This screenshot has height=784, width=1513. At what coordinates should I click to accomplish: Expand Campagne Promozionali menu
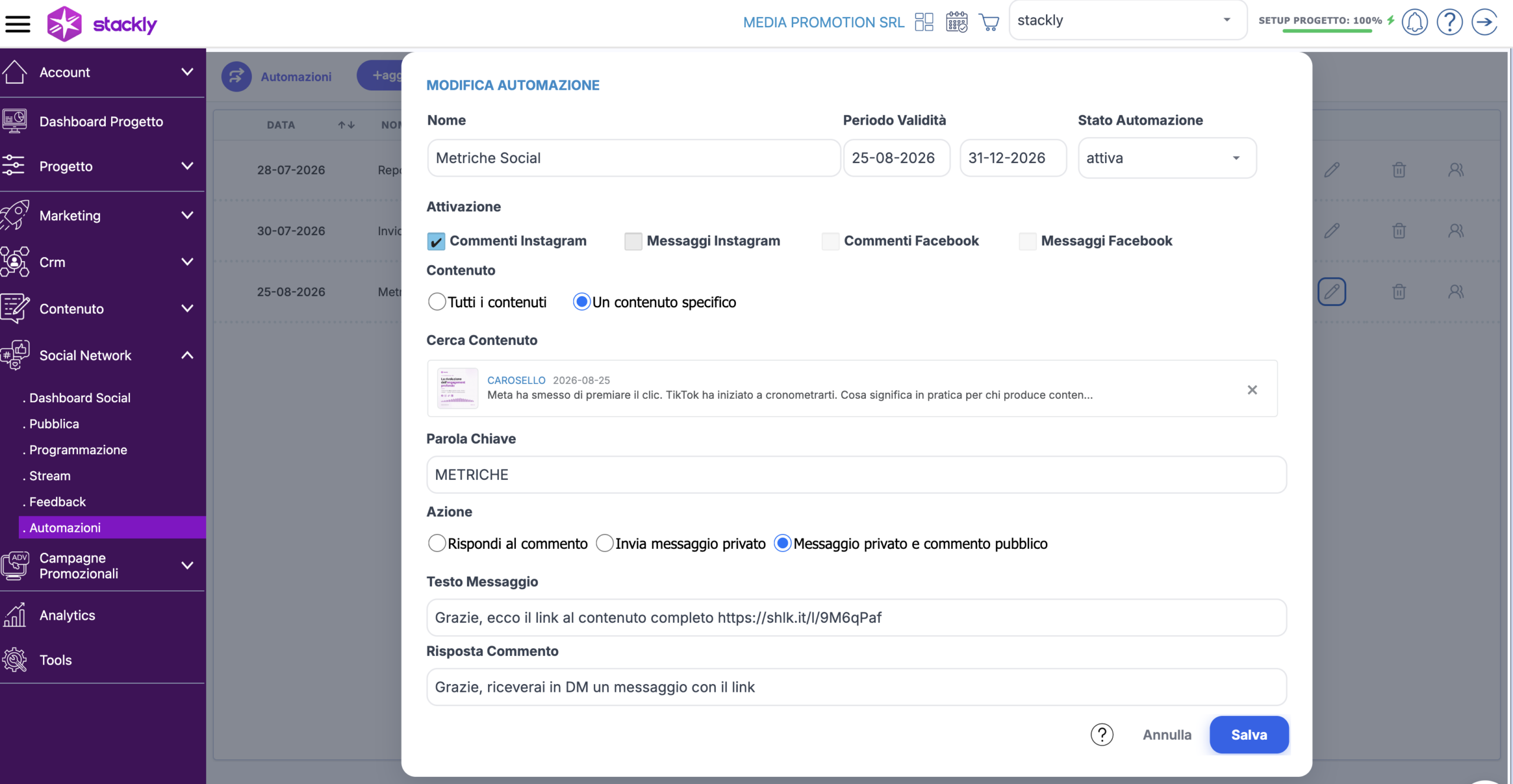[187, 565]
